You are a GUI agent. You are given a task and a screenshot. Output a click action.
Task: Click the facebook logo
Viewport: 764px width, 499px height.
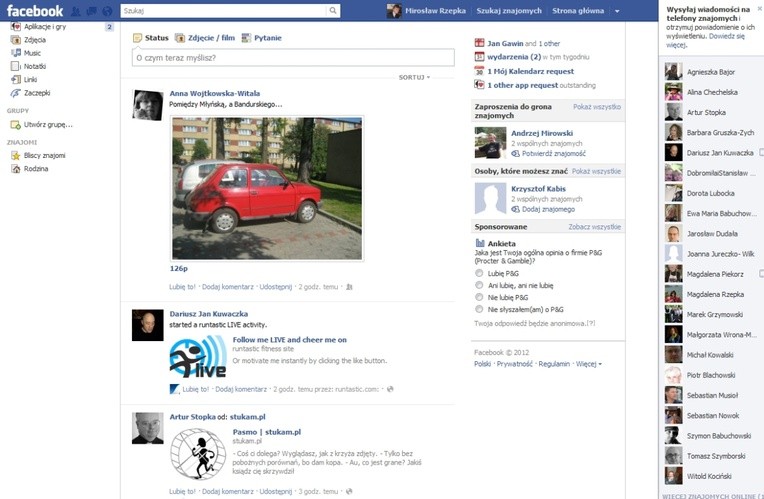35,11
